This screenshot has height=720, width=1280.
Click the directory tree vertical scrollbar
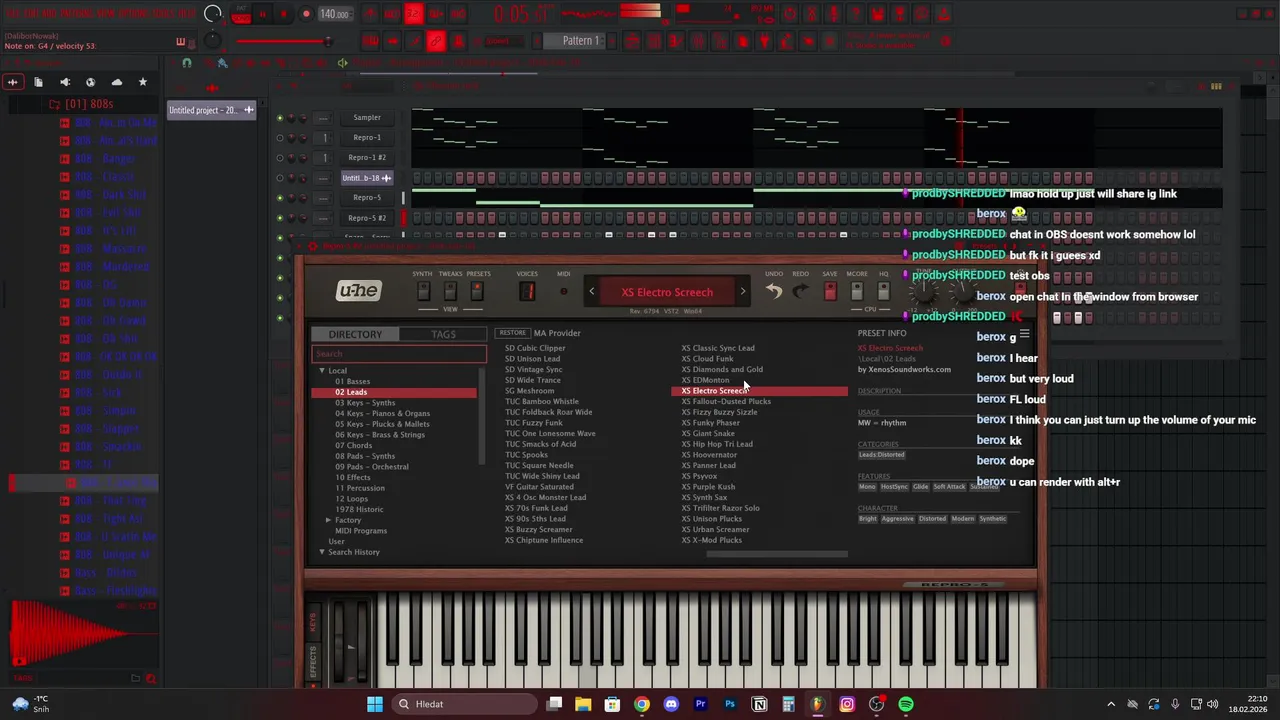coord(482,415)
